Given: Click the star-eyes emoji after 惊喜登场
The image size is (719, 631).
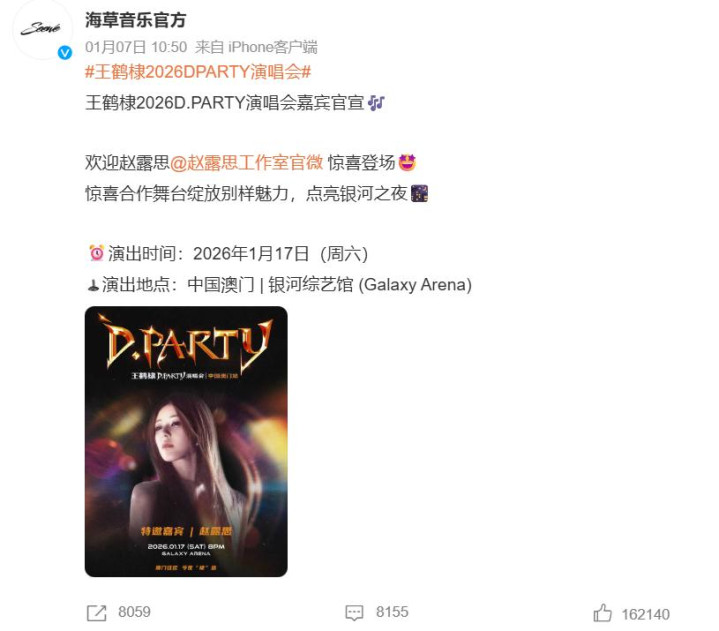Looking at the screenshot, I should 408,163.
